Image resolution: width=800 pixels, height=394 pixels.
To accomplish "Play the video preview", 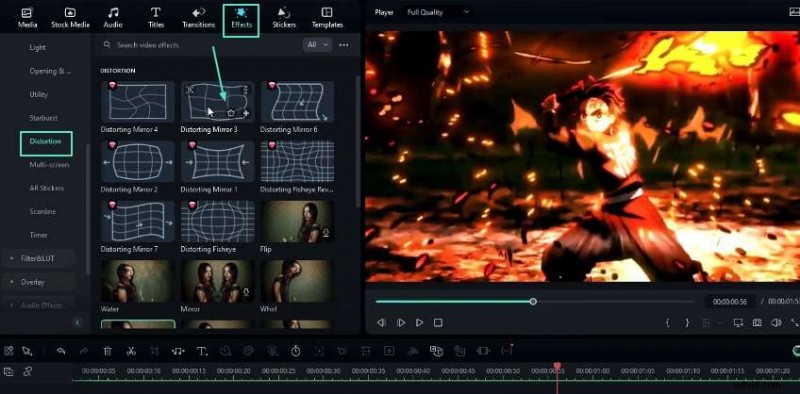I will pos(419,323).
